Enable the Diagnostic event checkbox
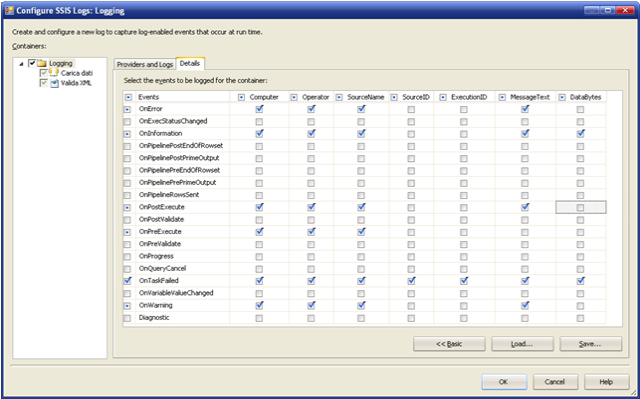Screen dimensions: 640x399 pos(127,318)
